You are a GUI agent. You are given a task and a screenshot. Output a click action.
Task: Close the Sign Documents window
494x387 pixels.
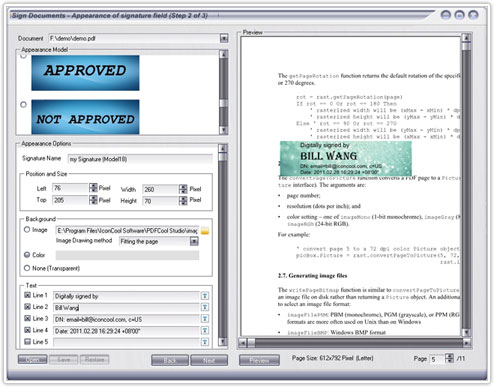coord(473,15)
